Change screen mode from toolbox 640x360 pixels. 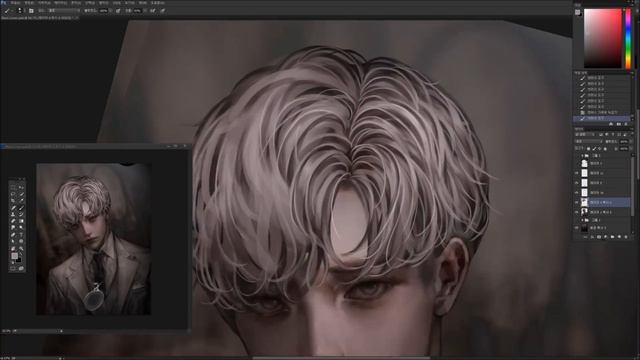21,269
